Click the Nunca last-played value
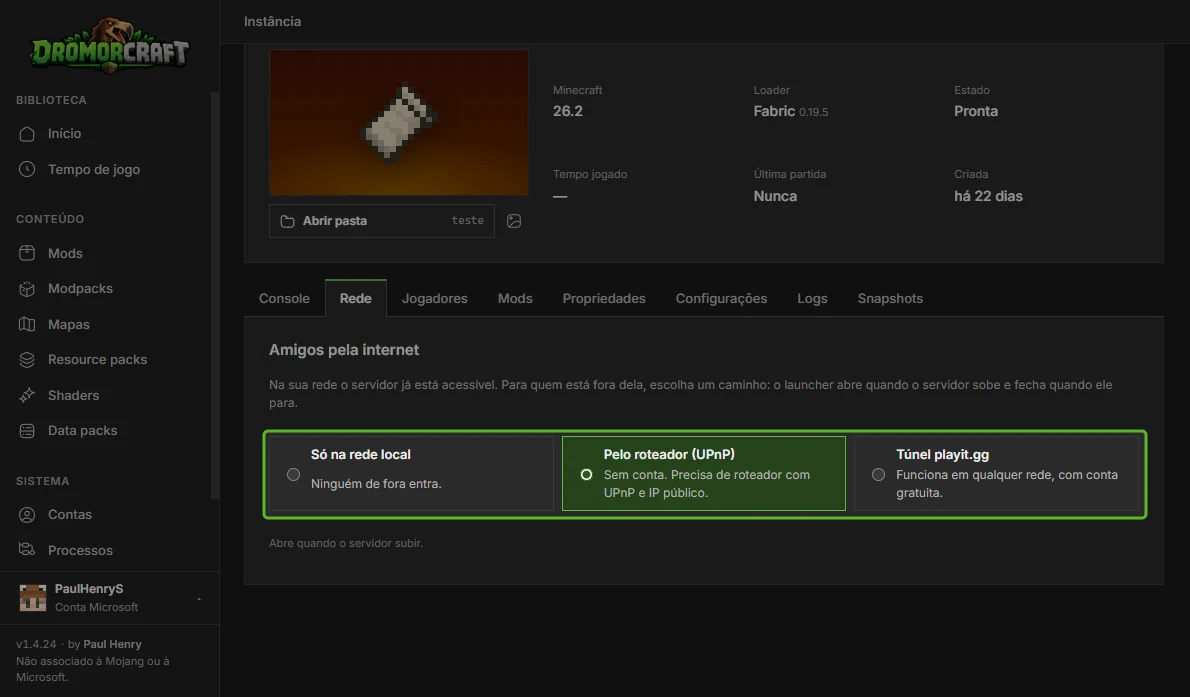This screenshot has height=697, width=1190. tap(775, 196)
